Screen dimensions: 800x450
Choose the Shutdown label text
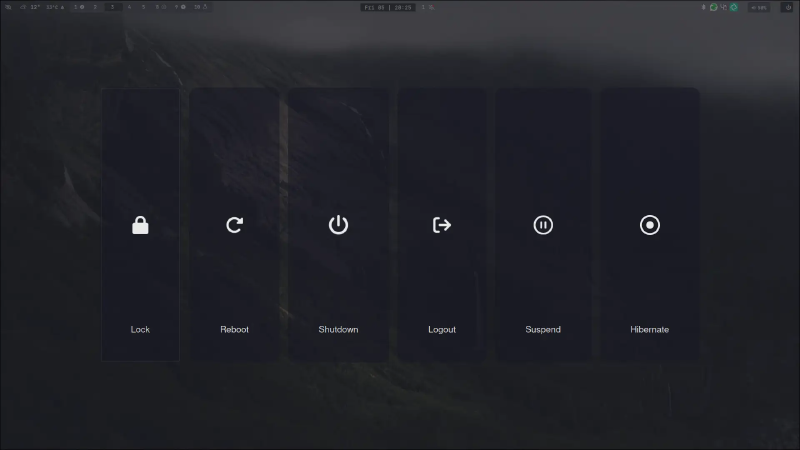click(338, 330)
